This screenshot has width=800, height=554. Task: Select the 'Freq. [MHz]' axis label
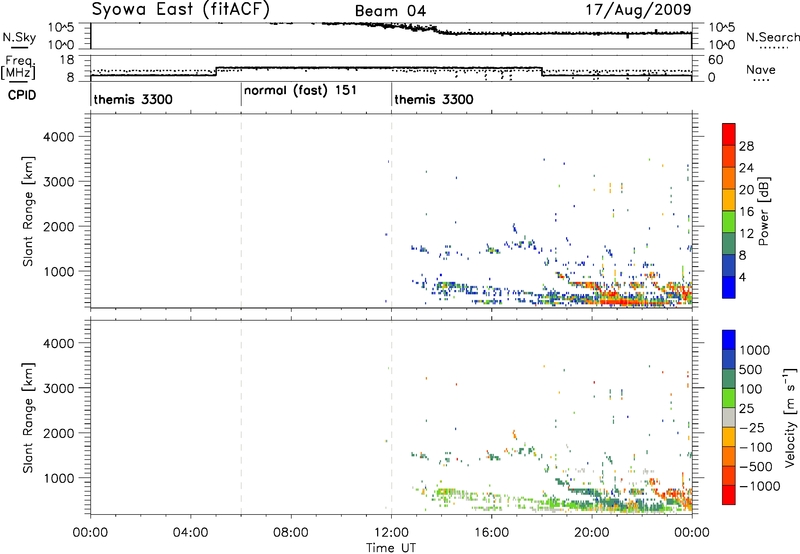coord(18,67)
